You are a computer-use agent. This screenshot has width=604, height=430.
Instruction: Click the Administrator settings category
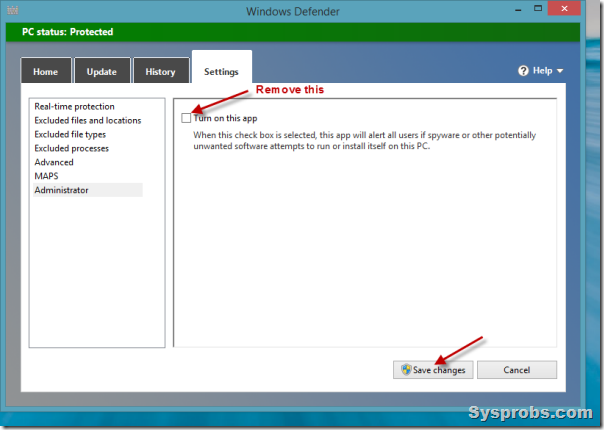[x=62, y=190]
